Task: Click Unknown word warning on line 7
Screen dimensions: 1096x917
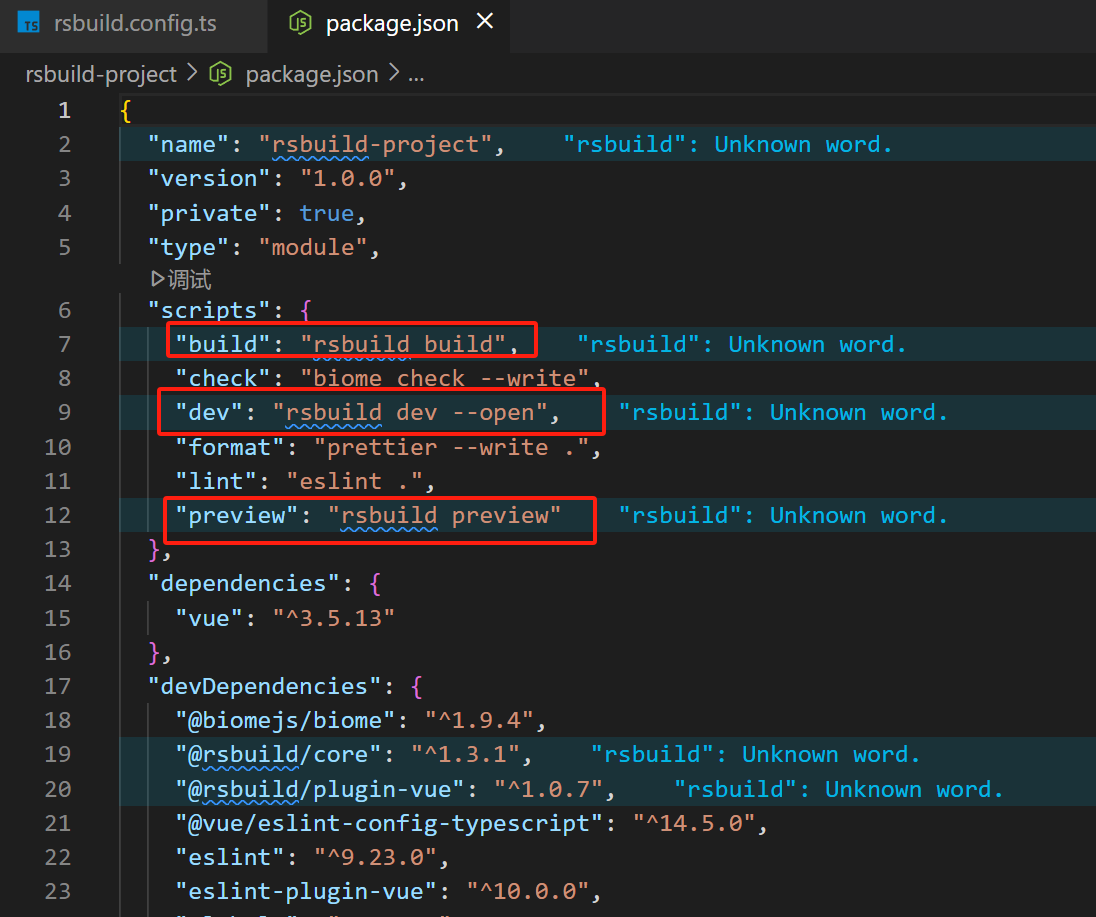Action: click(742, 345)
